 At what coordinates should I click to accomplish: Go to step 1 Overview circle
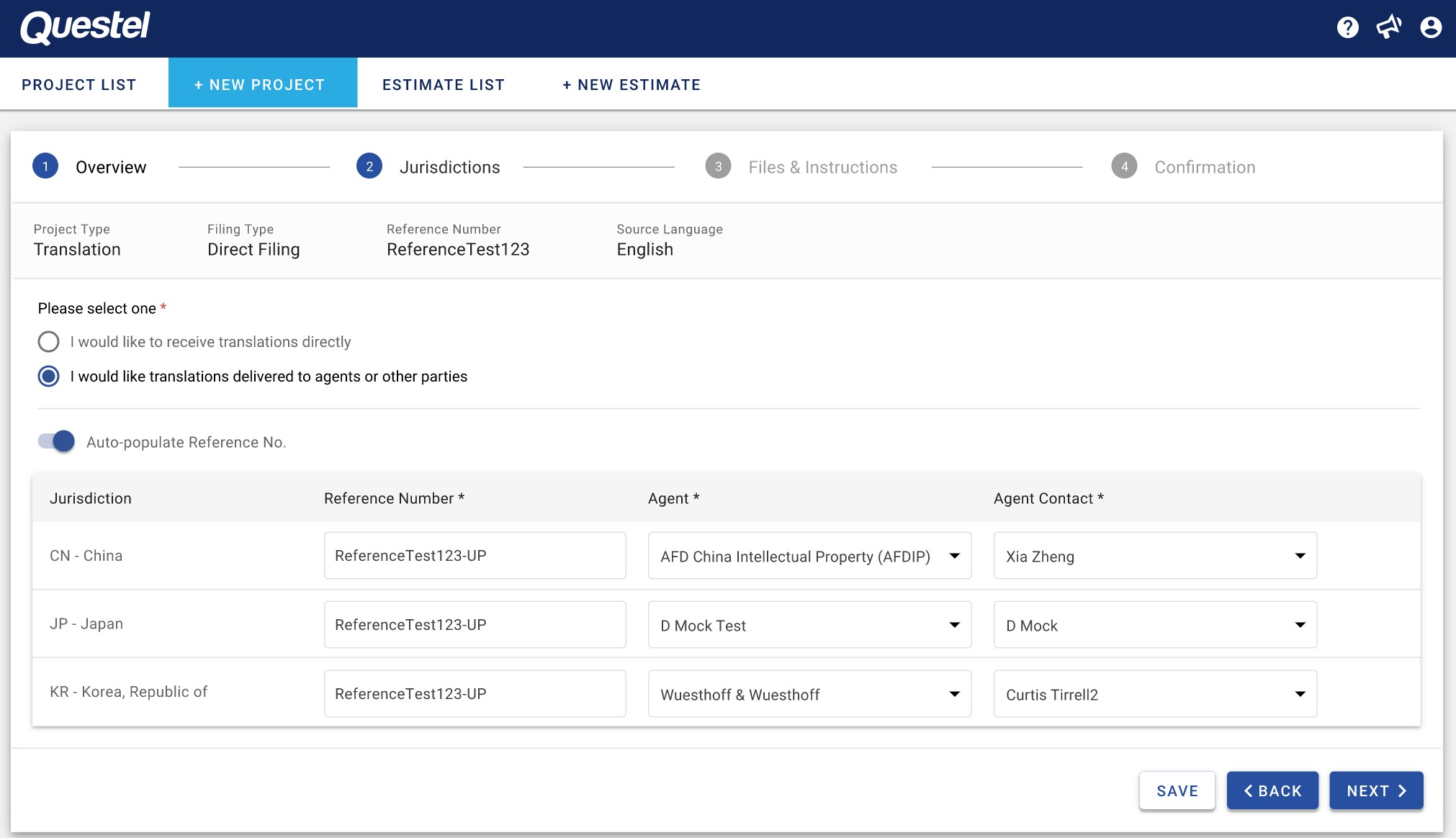point(45,166)
